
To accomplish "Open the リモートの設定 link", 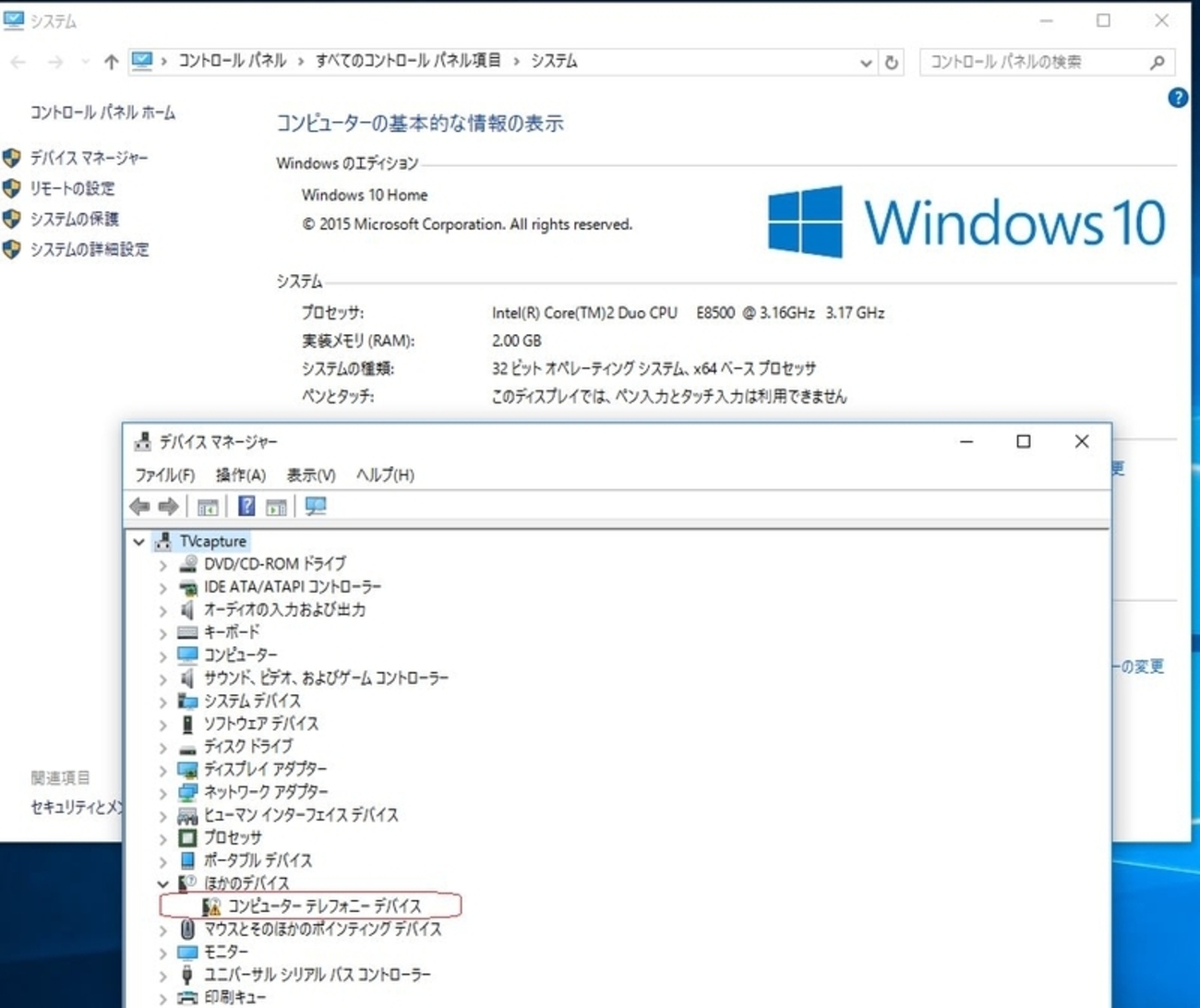I will 73,188.
